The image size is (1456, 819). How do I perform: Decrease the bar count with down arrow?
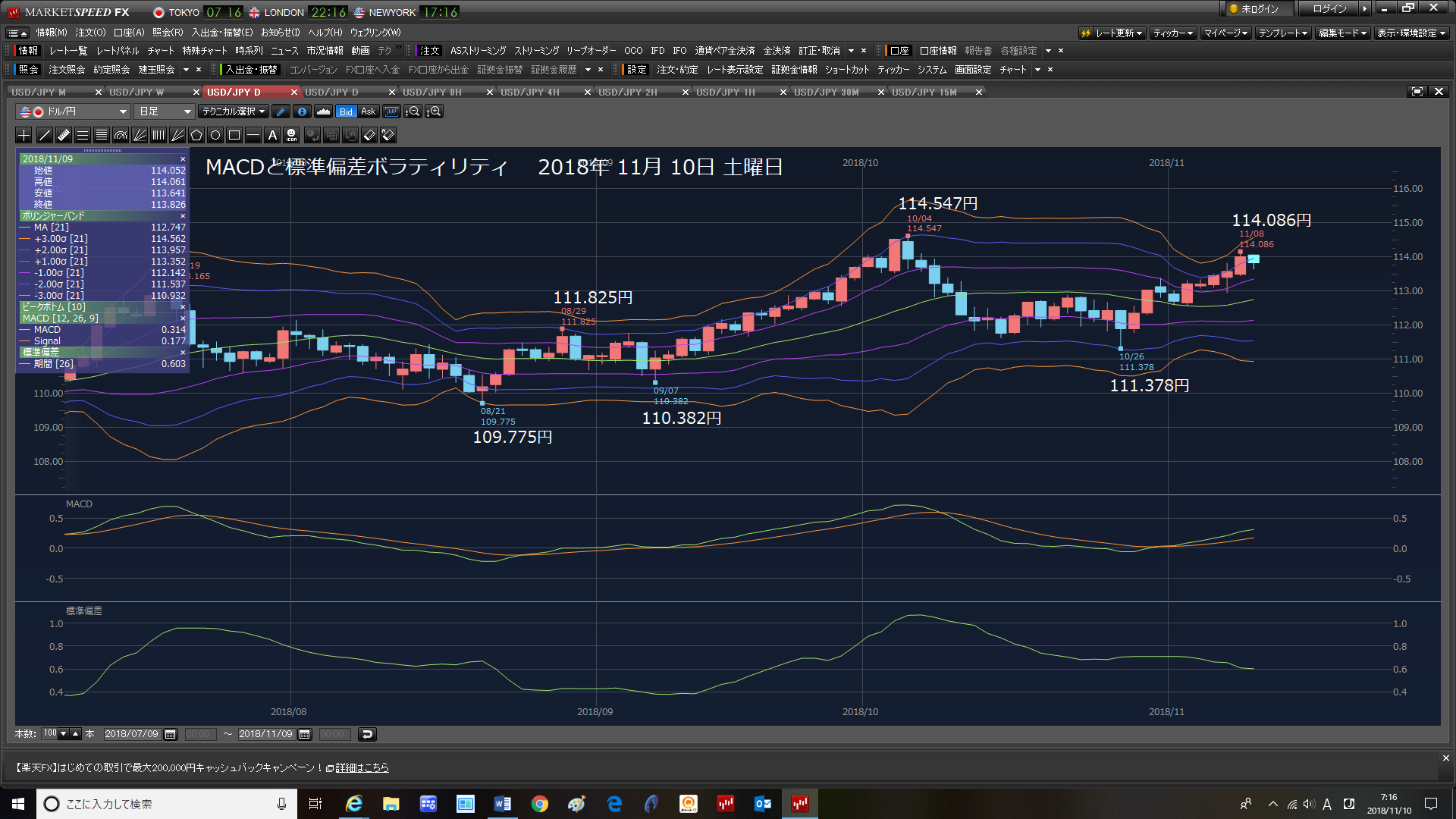(x=64, y=734)
